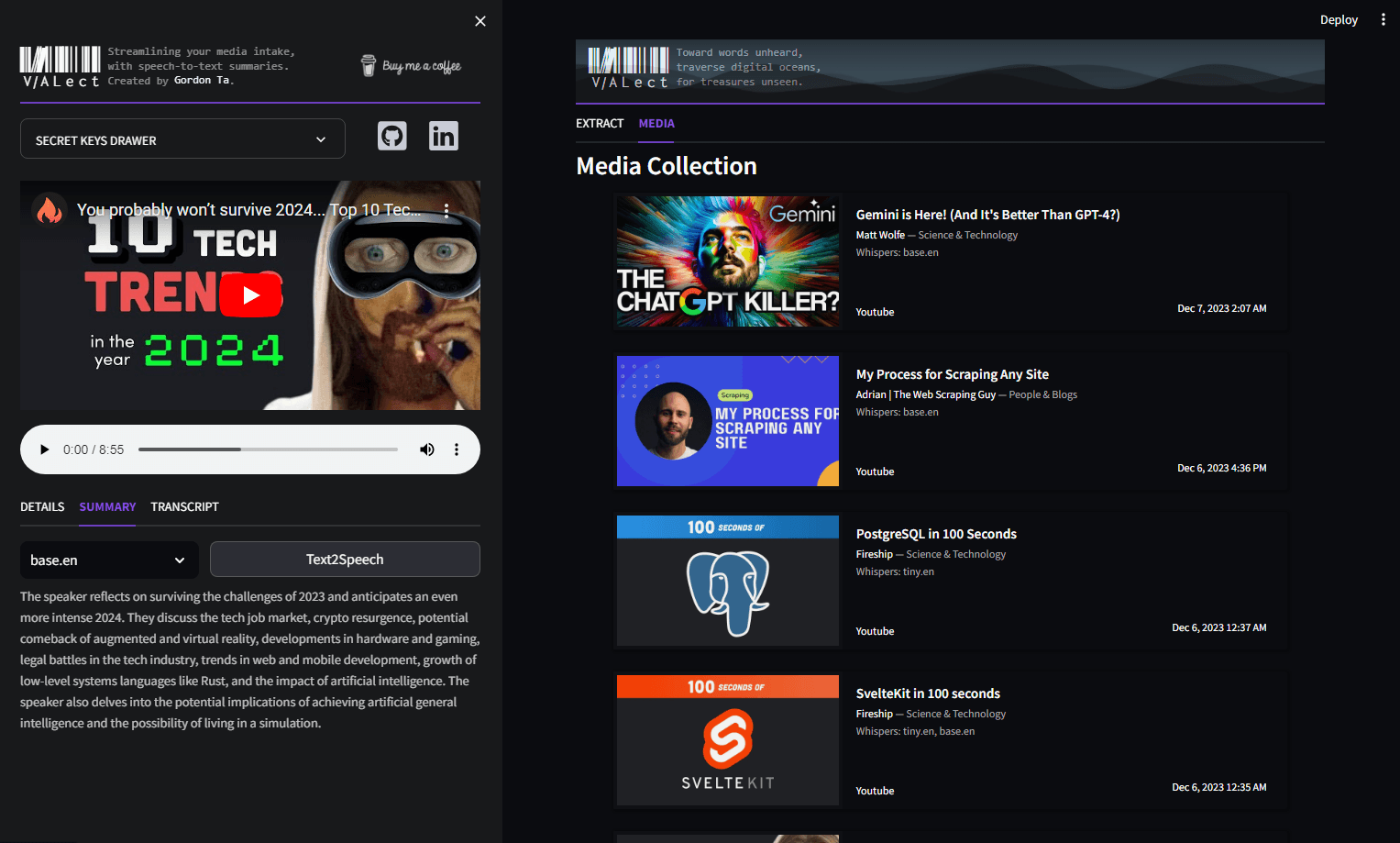Click the Deploy button

tap(1339, 19)
